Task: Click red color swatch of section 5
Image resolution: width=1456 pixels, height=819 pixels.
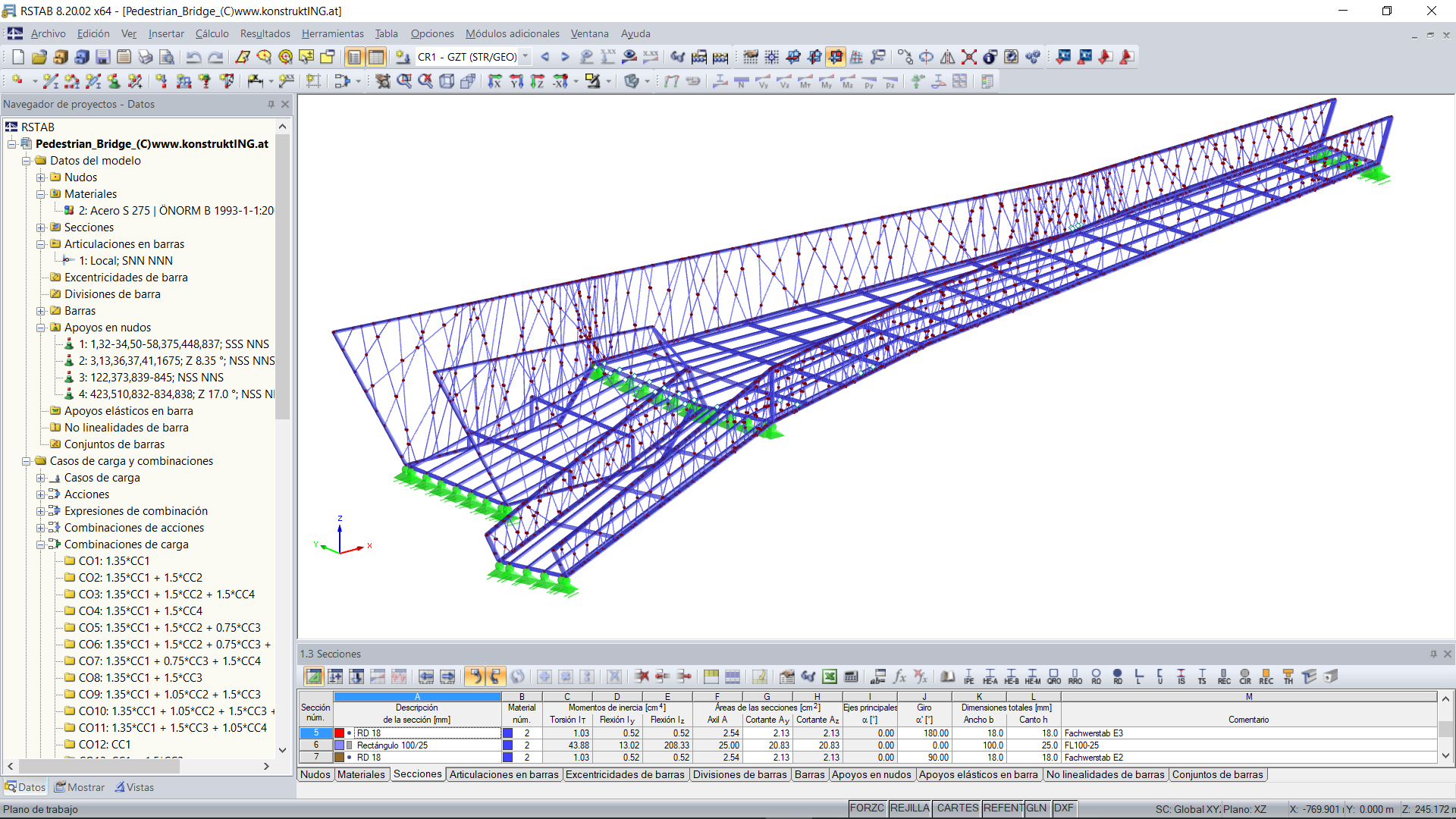Action: click(x=339, y=733)
